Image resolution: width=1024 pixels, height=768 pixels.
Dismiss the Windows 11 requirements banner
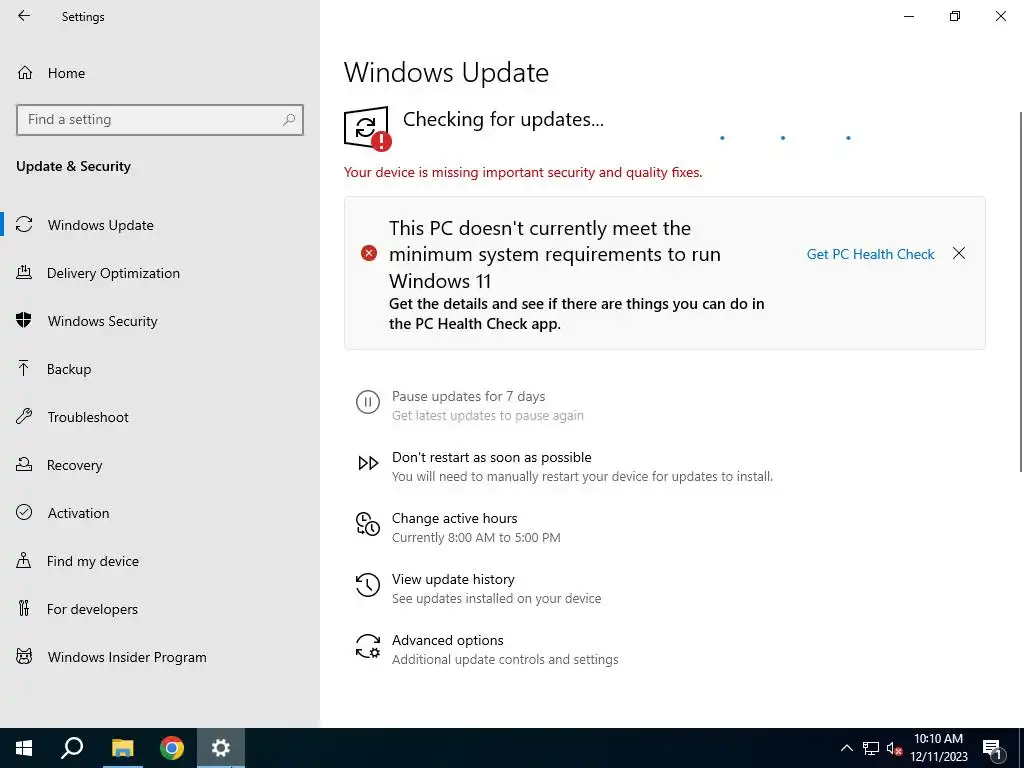tap(959, 253)
